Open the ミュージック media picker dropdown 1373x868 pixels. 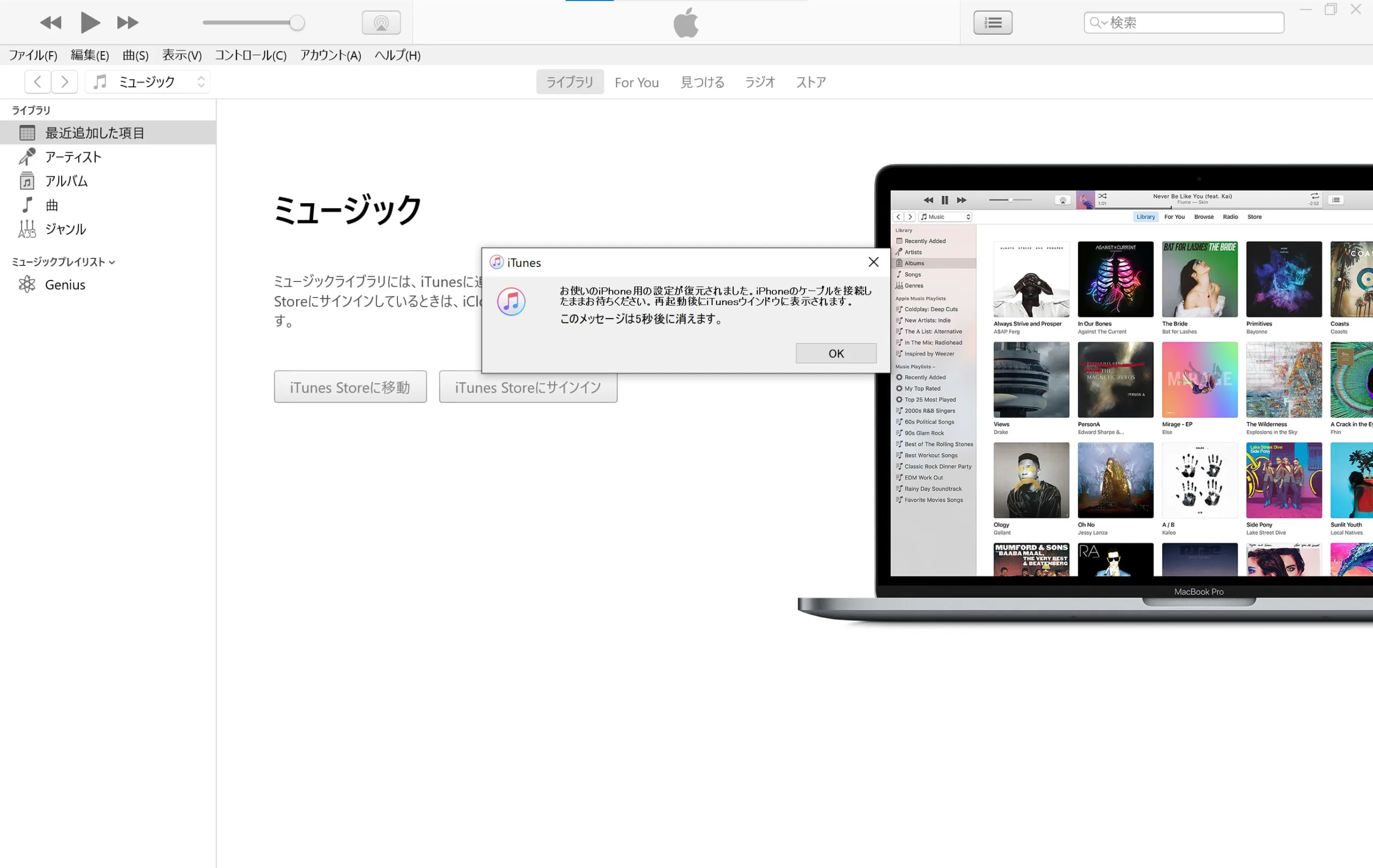[147, 82]
